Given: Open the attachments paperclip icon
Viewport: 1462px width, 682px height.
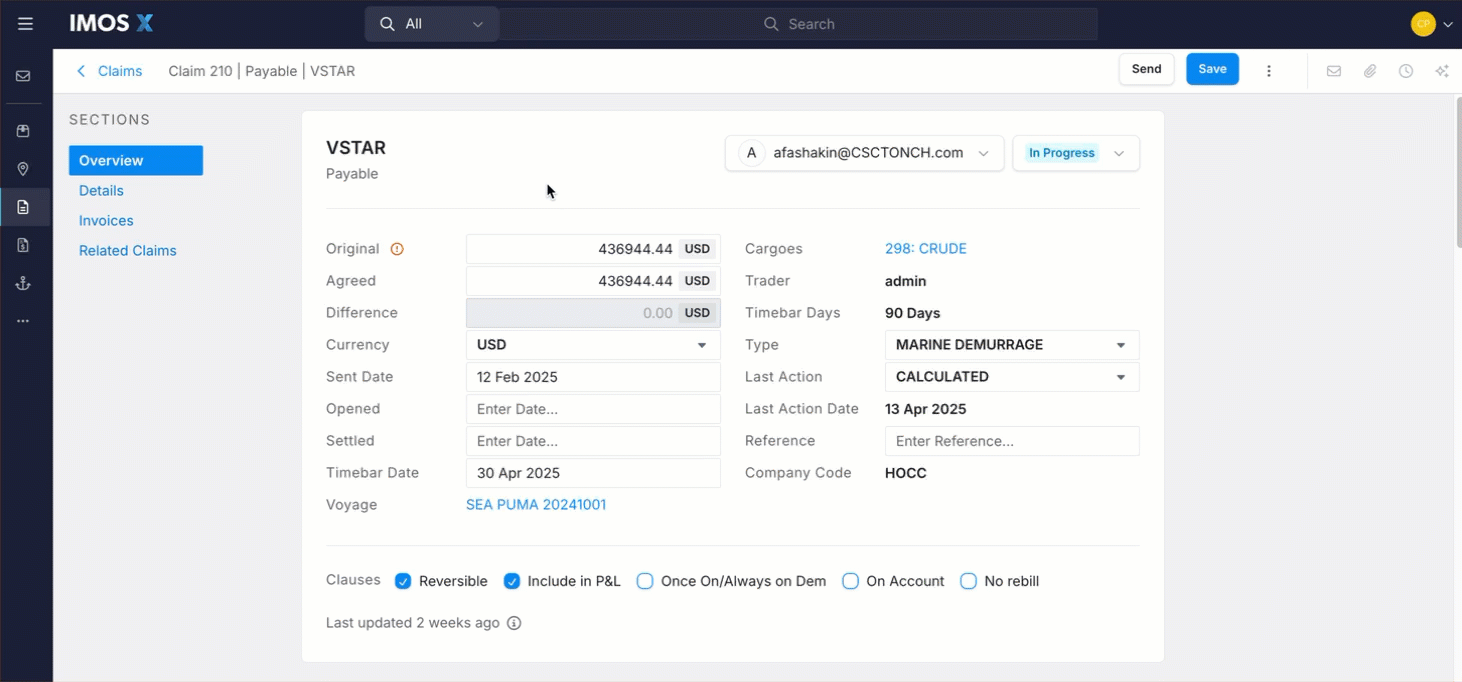Looking at the screenshot, I should click(x=1370, y=71).
